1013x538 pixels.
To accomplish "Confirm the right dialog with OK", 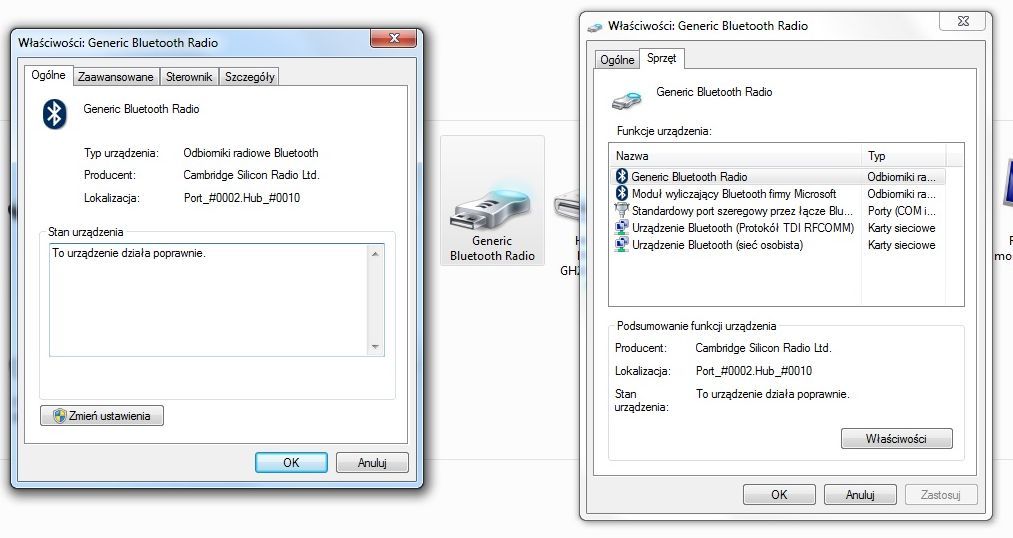I will click(778, 494).
